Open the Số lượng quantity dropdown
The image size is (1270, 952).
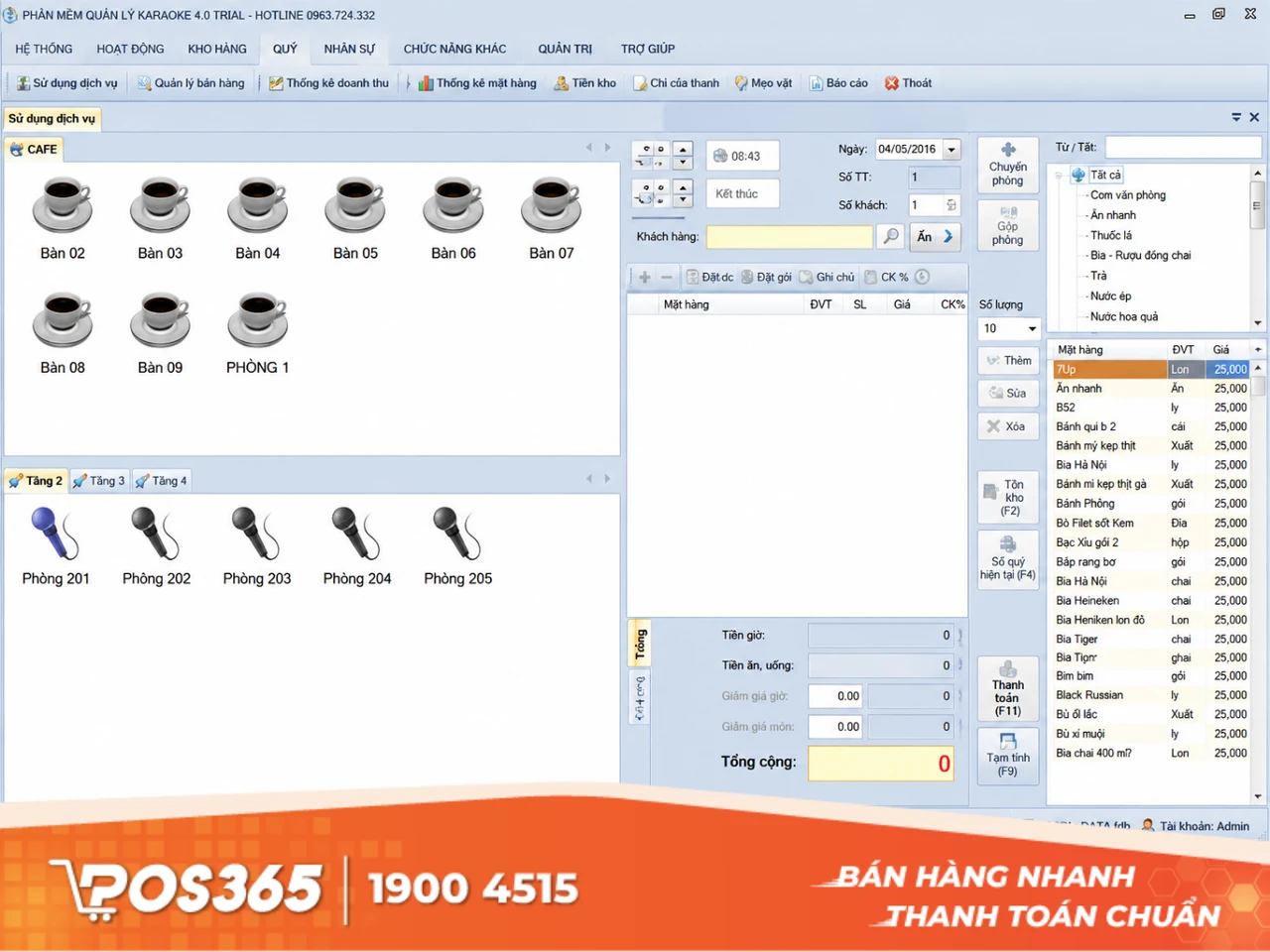pyautogui.click(x=1032, y=328)
